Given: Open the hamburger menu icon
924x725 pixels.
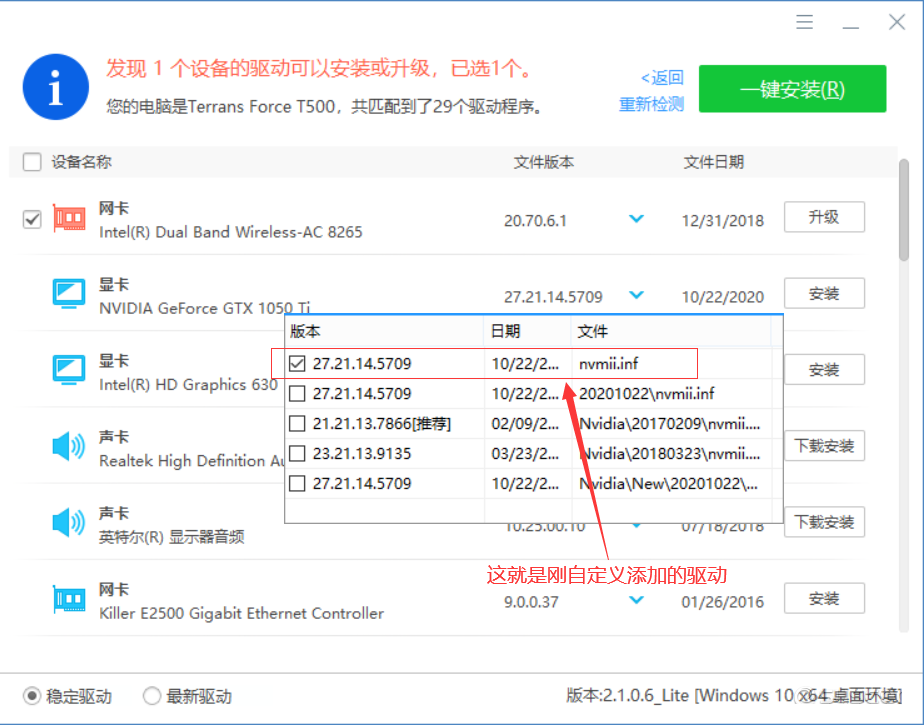Looking at the screenshot, I should click(x=804, y=22).
